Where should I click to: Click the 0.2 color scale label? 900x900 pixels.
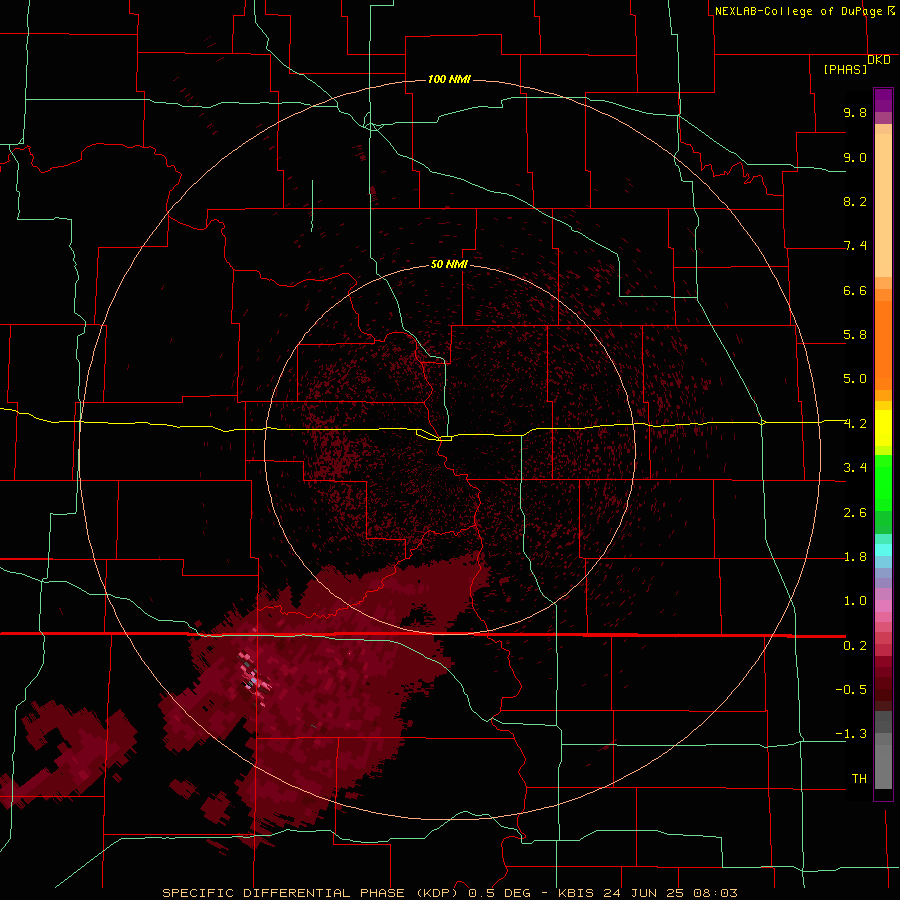(855, 646)
